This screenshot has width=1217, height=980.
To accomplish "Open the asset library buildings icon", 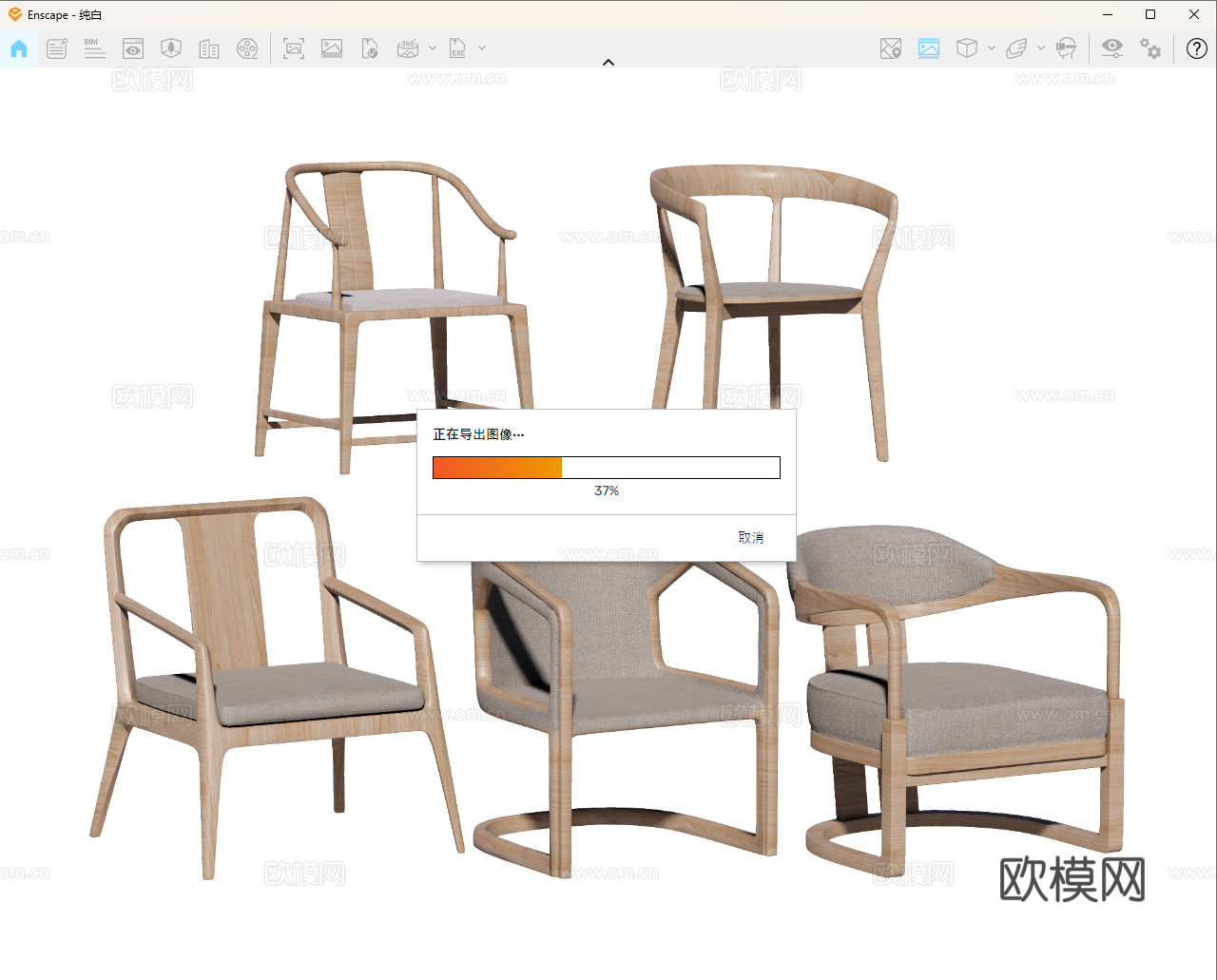I will pyautogui.click(x=209, y=48).
